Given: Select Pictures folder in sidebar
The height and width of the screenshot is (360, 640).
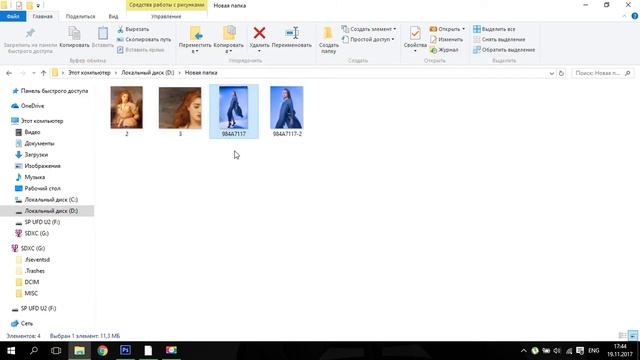Looking at the screenshot, I should (38, 166).
